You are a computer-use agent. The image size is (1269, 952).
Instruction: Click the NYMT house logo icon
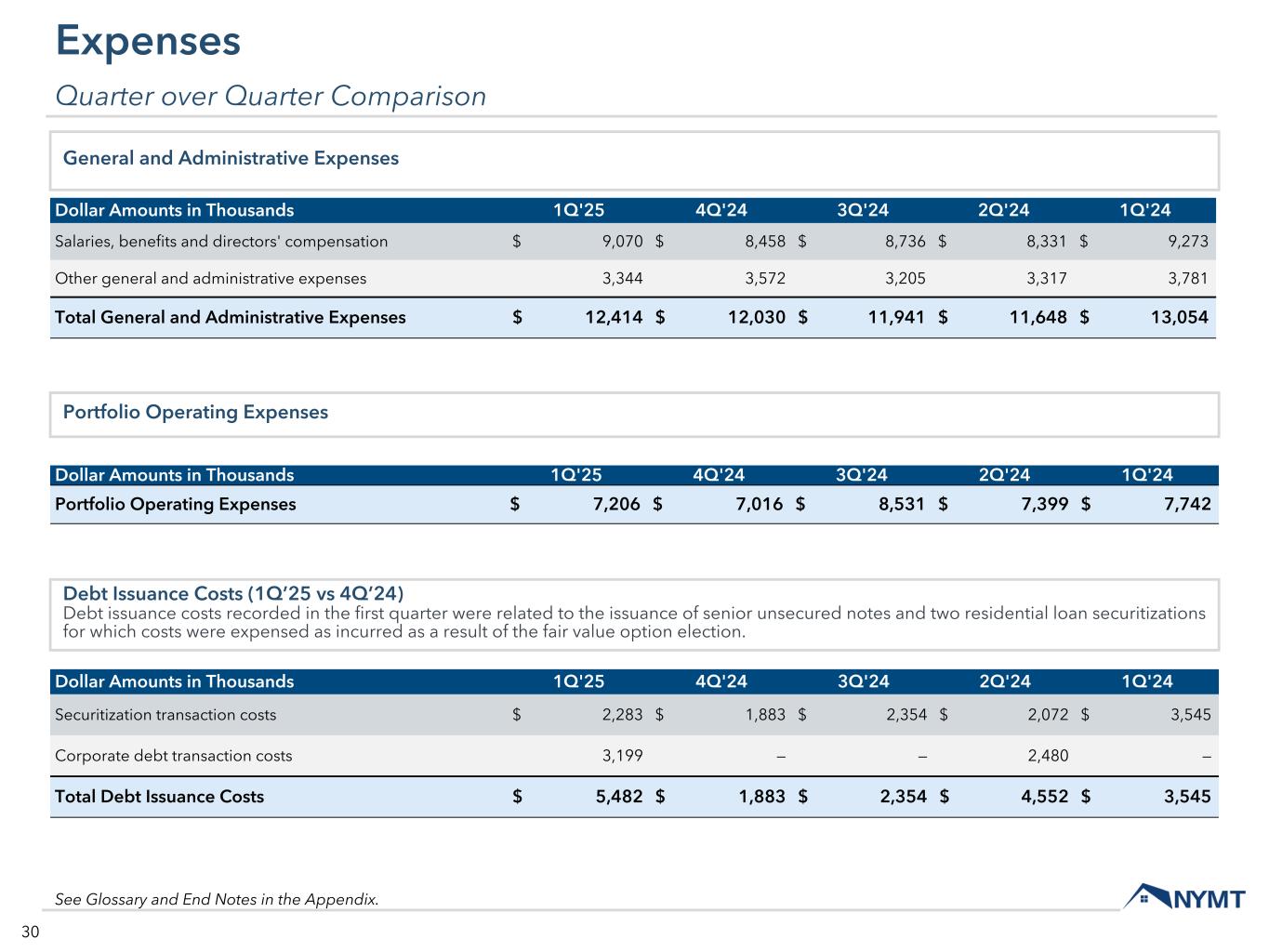1147,897
